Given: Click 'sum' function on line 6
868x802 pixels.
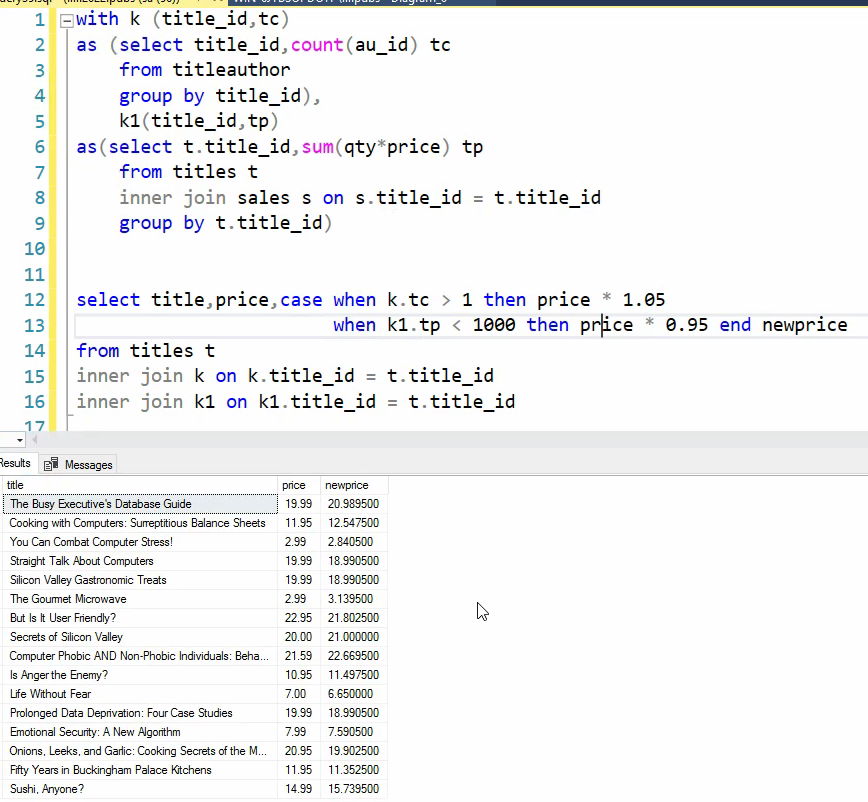Looking at the screenshot, I should (318, 147).
